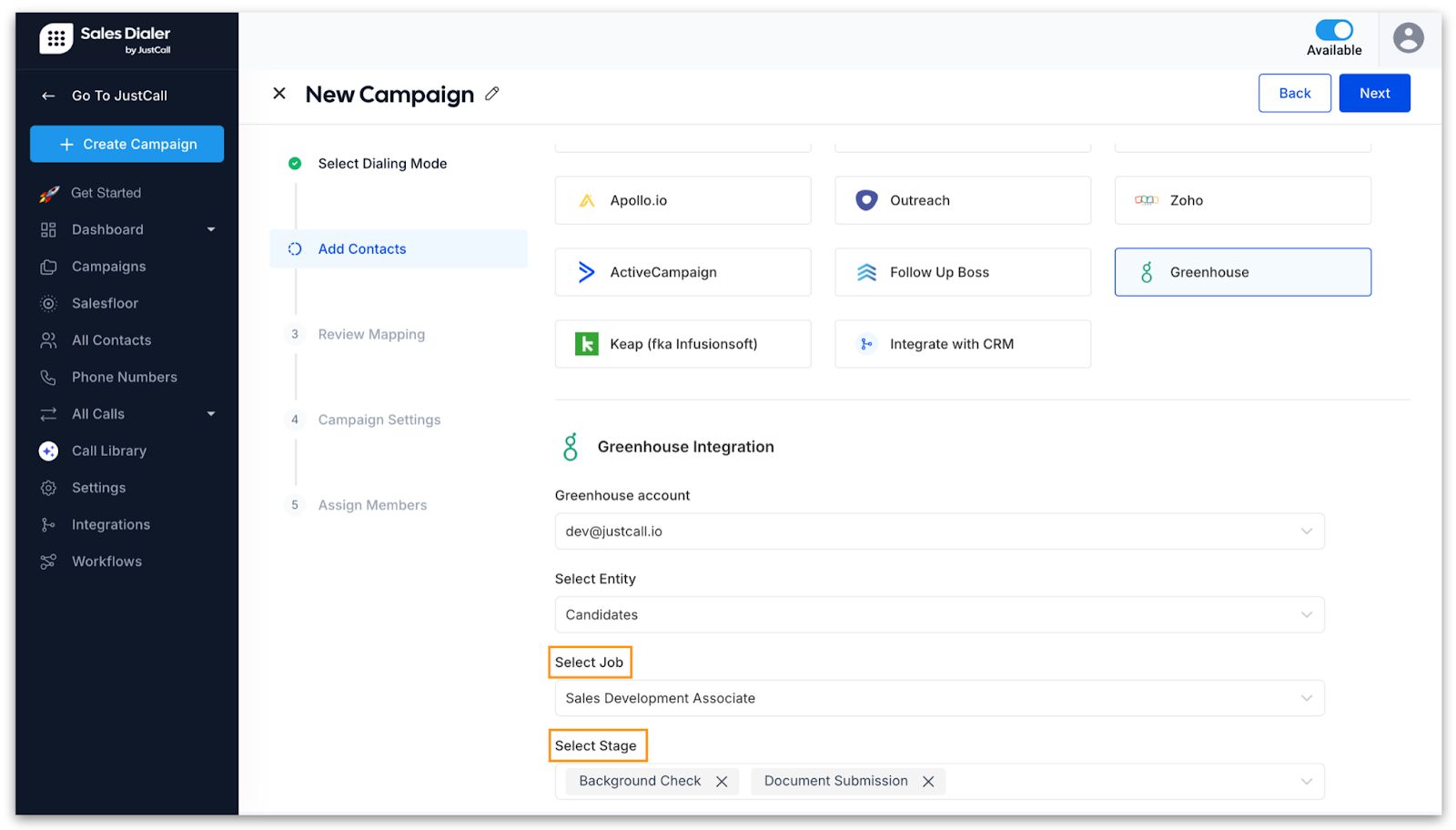
Task: Go to Select Dialing Mode step
Action: click(382, 164)
